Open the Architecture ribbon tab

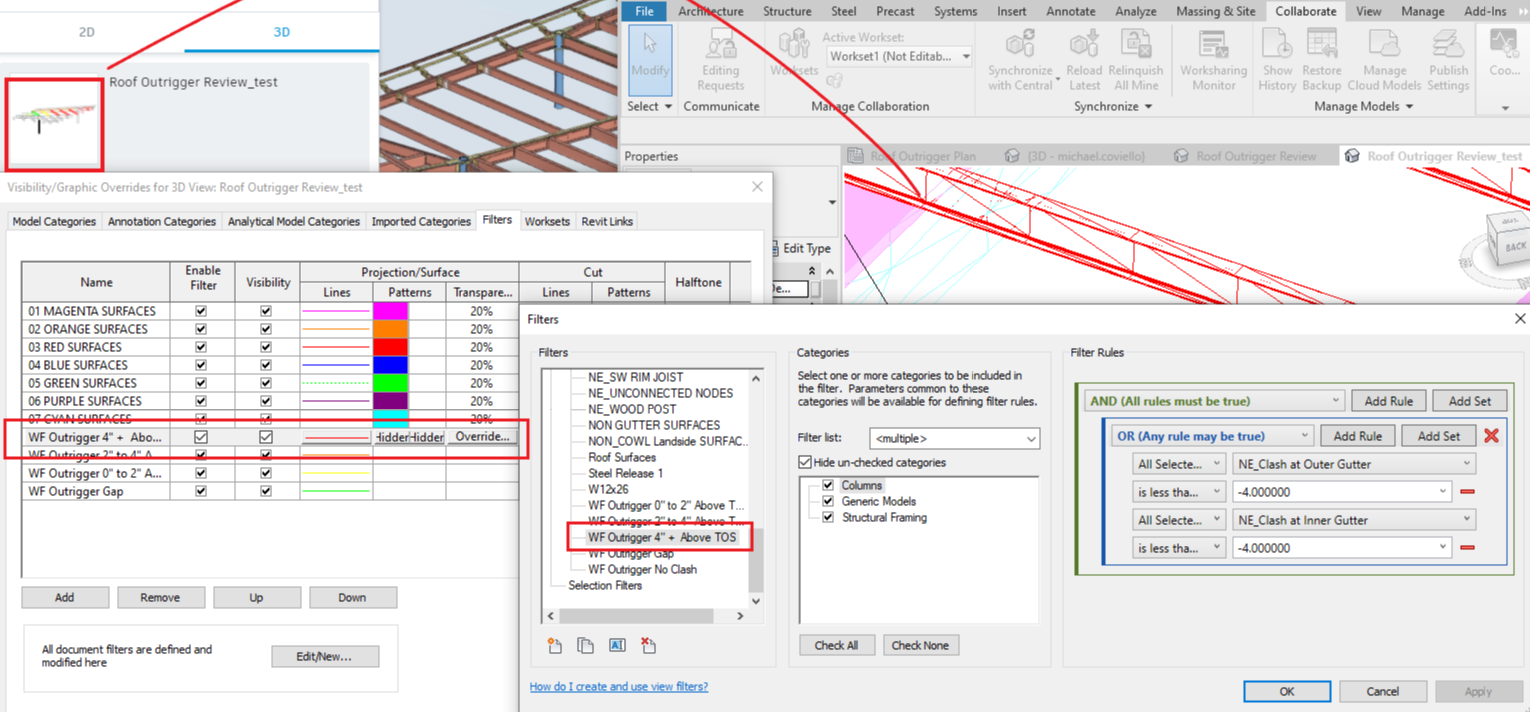point(710,11)
